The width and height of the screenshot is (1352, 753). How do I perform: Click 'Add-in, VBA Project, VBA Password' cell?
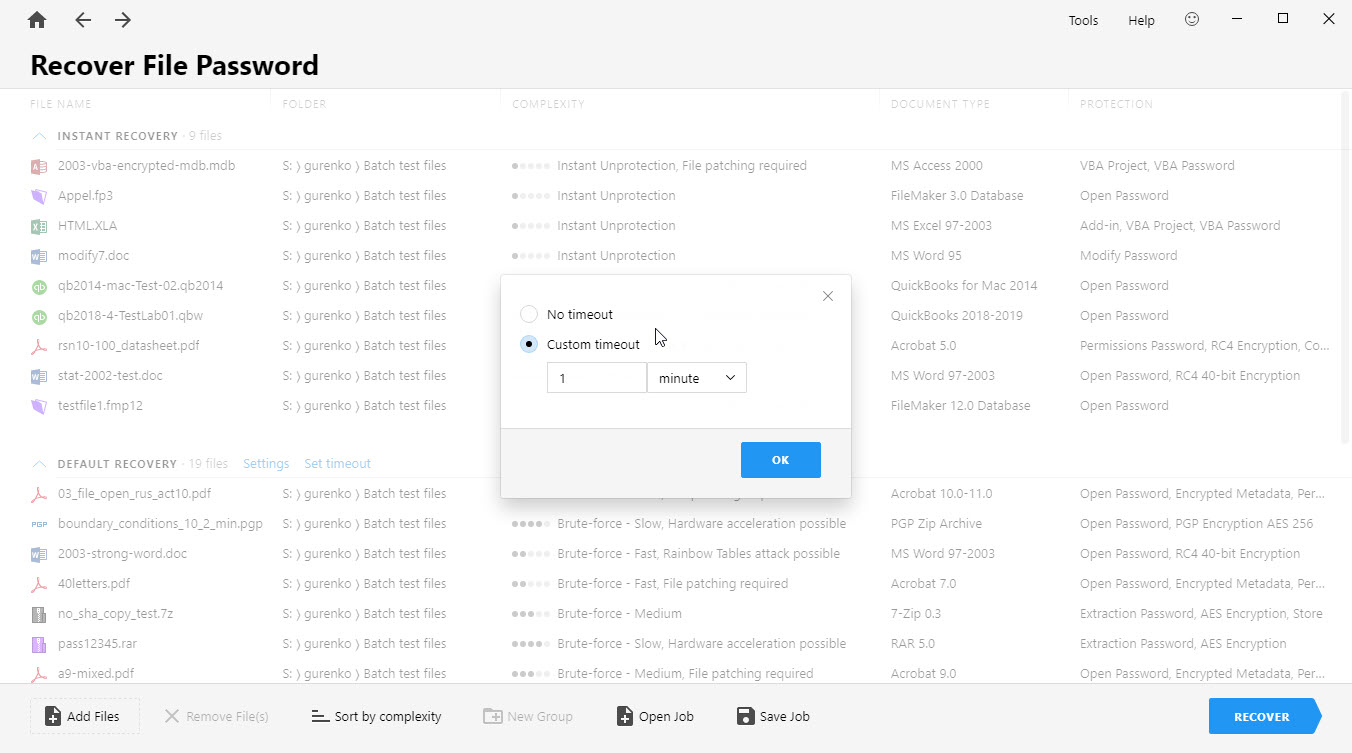click(x=1180, y=226)
